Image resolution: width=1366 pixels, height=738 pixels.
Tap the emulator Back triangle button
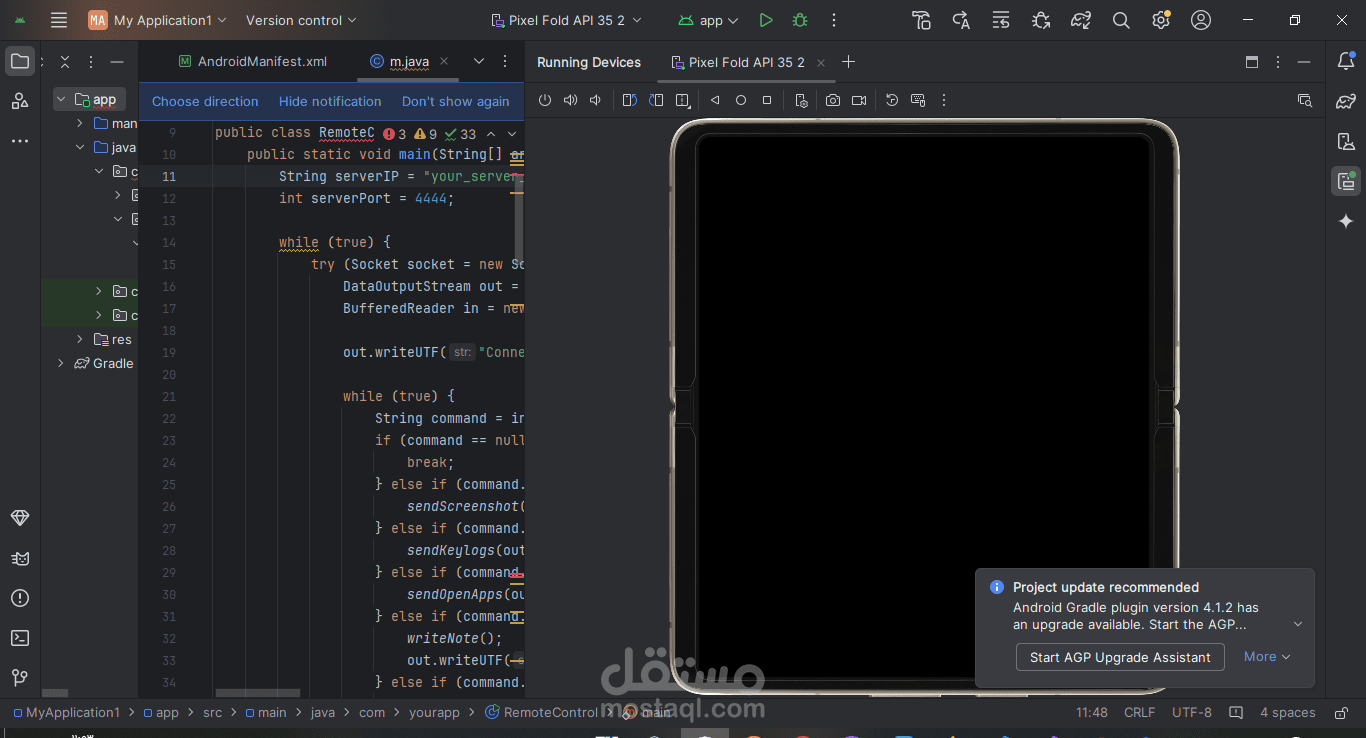[715, 100]
